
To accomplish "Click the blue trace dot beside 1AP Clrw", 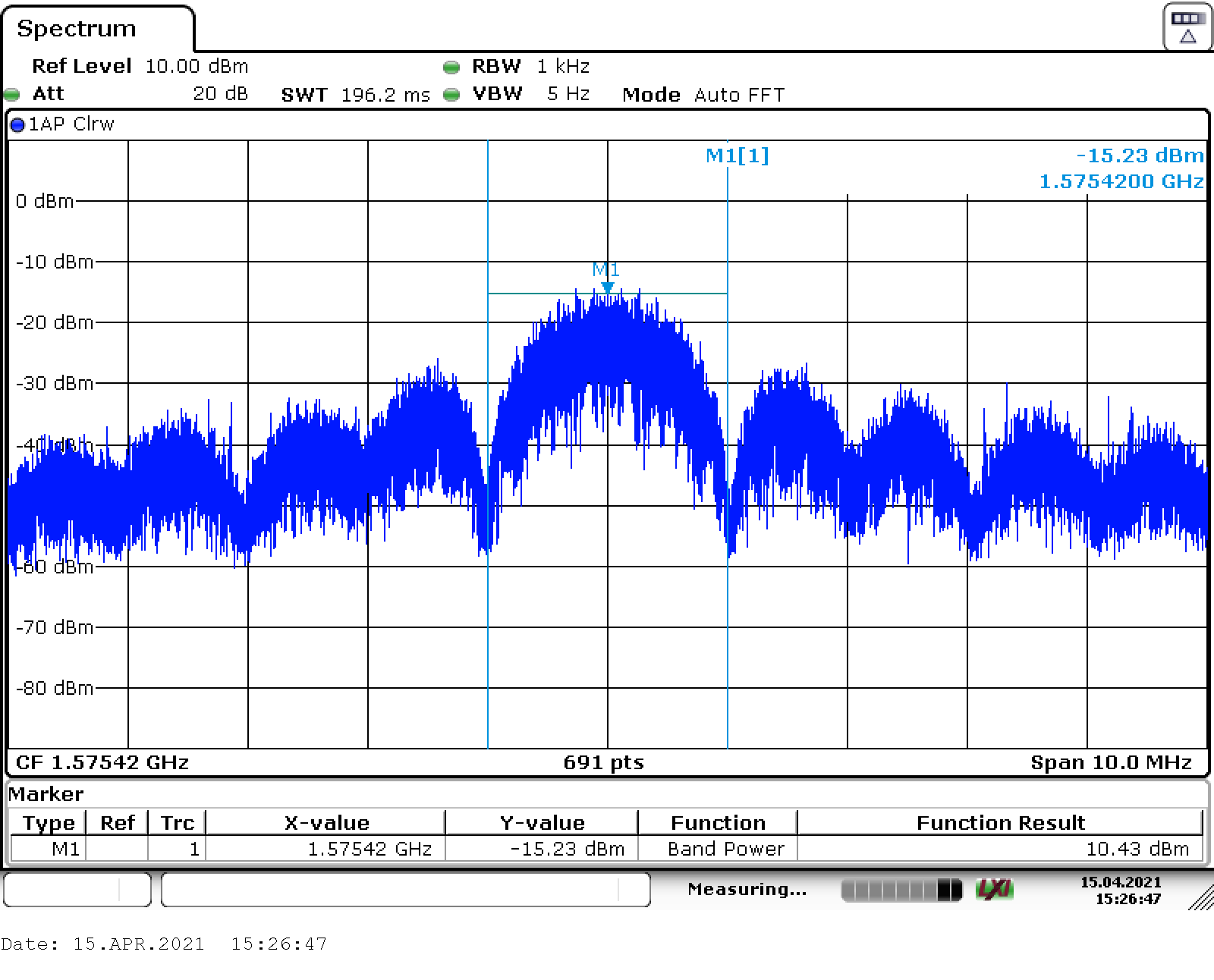I will pos(17,125).
